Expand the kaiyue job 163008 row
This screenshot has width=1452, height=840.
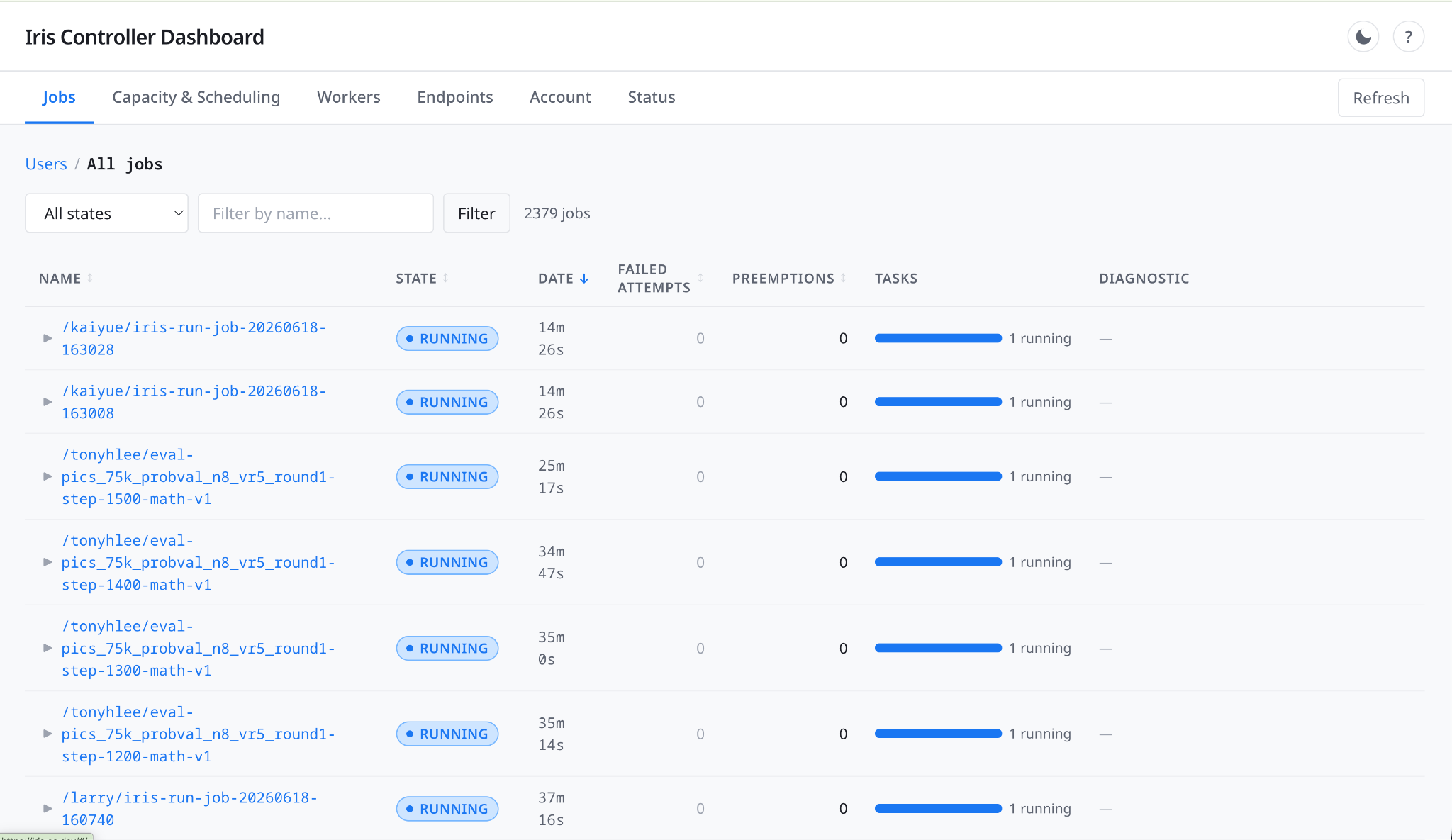pyautogui.click(x=48, y=402)
